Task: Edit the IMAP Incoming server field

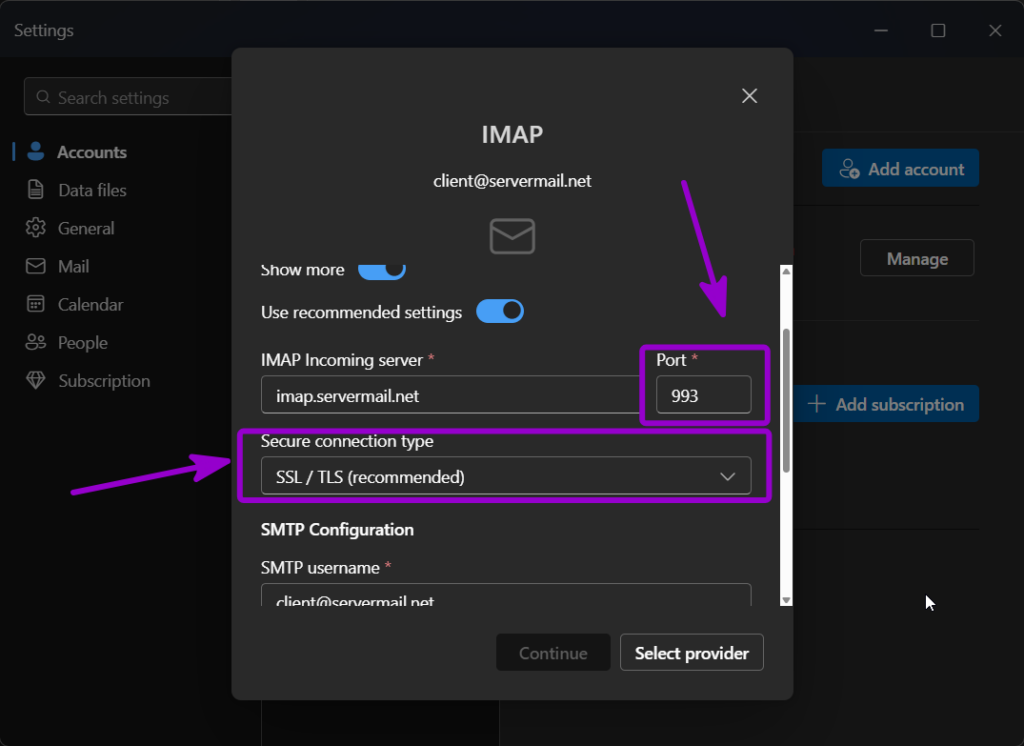Action: point(451,395)
